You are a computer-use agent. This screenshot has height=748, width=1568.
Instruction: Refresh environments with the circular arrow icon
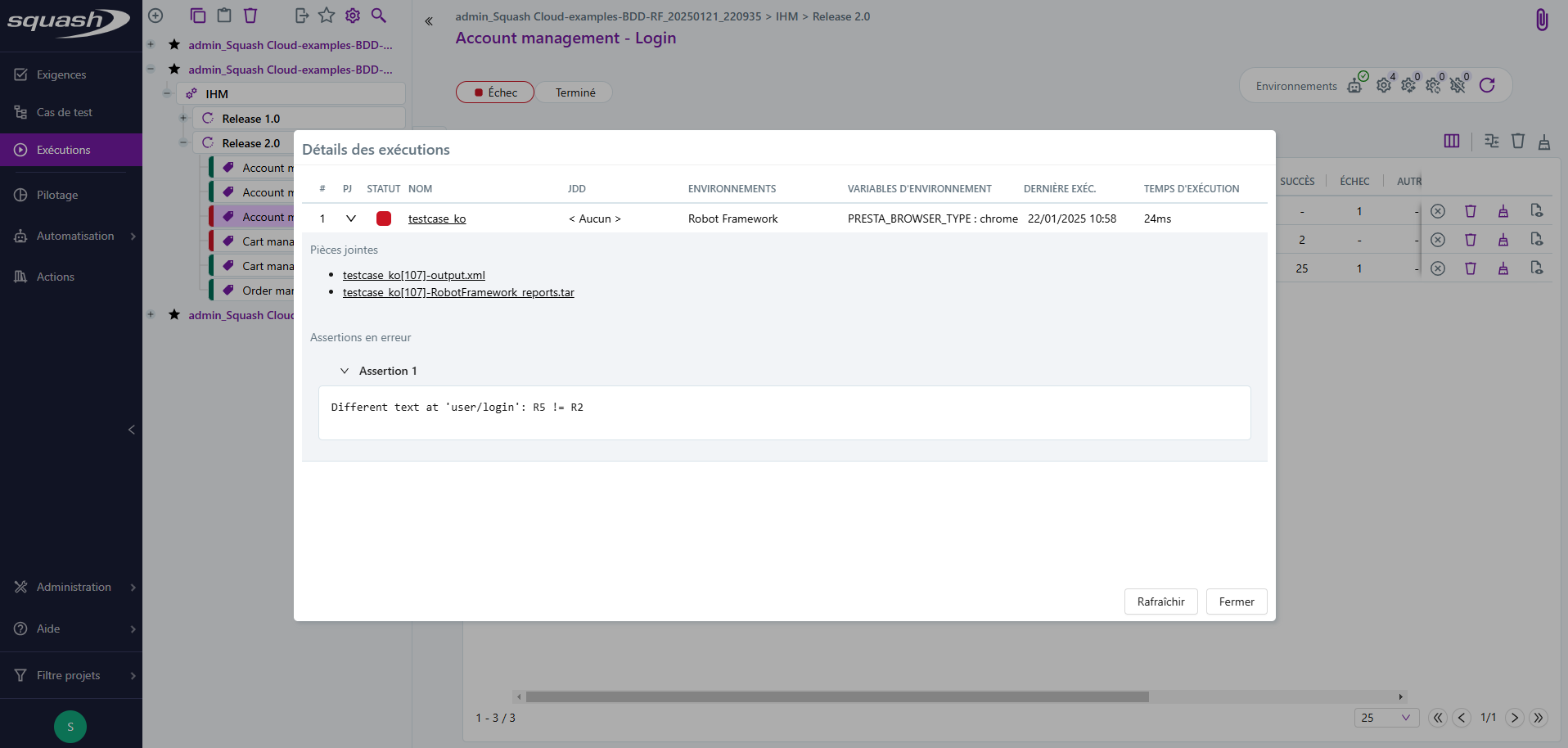[1488, 84]
